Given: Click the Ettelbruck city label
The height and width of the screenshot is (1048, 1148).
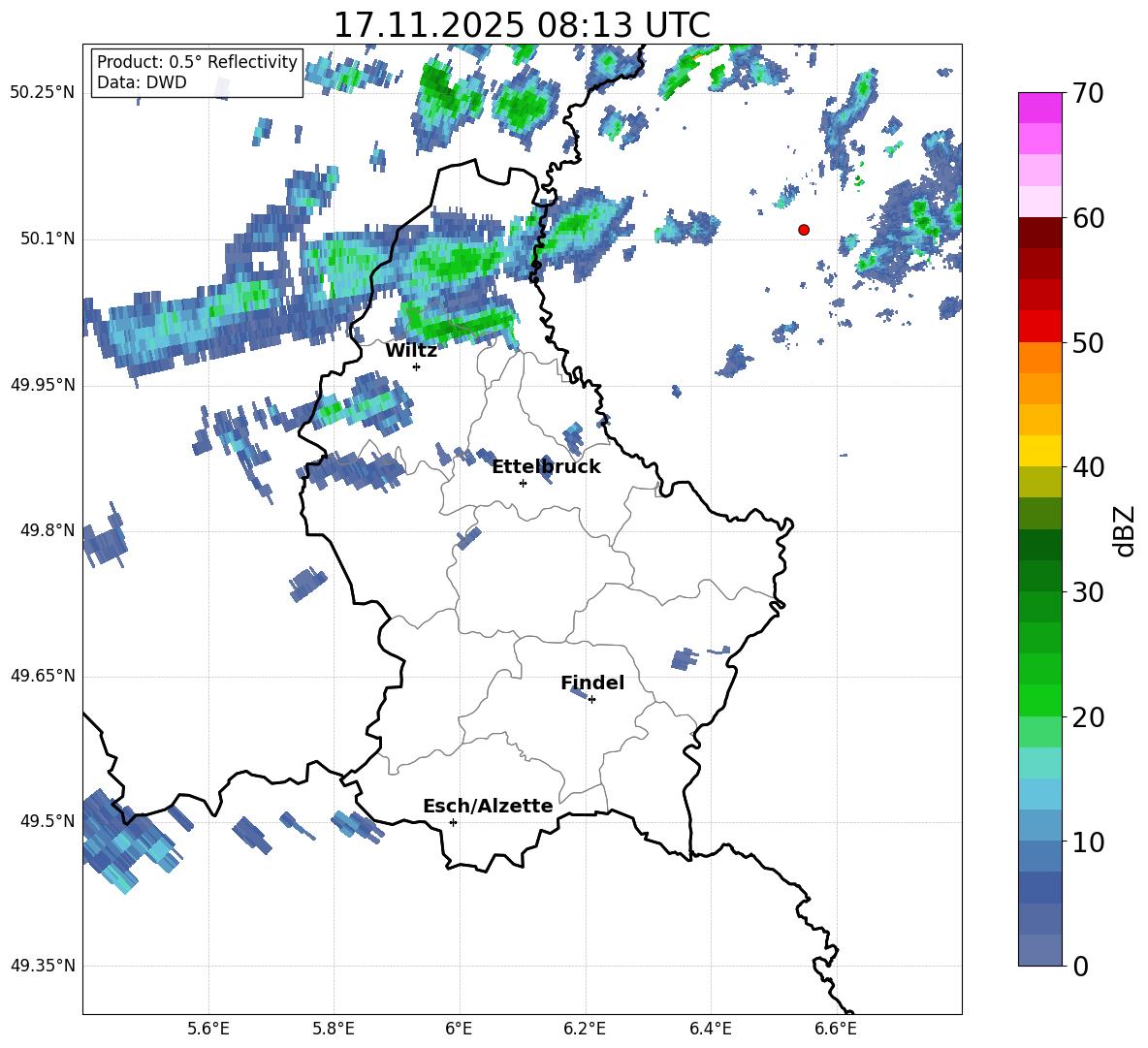Looking at the screenshot, I should coord(546,467).
